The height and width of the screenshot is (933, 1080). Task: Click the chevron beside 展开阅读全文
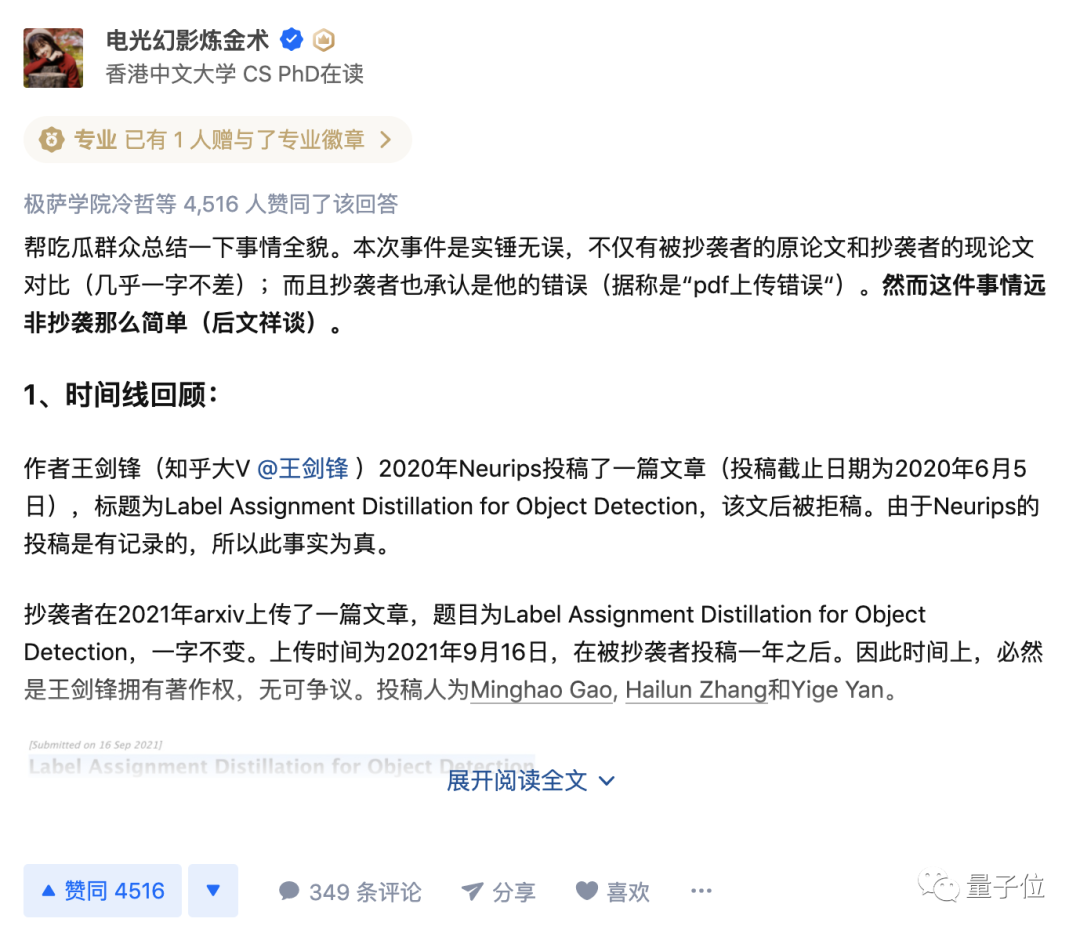coord(607,781)
